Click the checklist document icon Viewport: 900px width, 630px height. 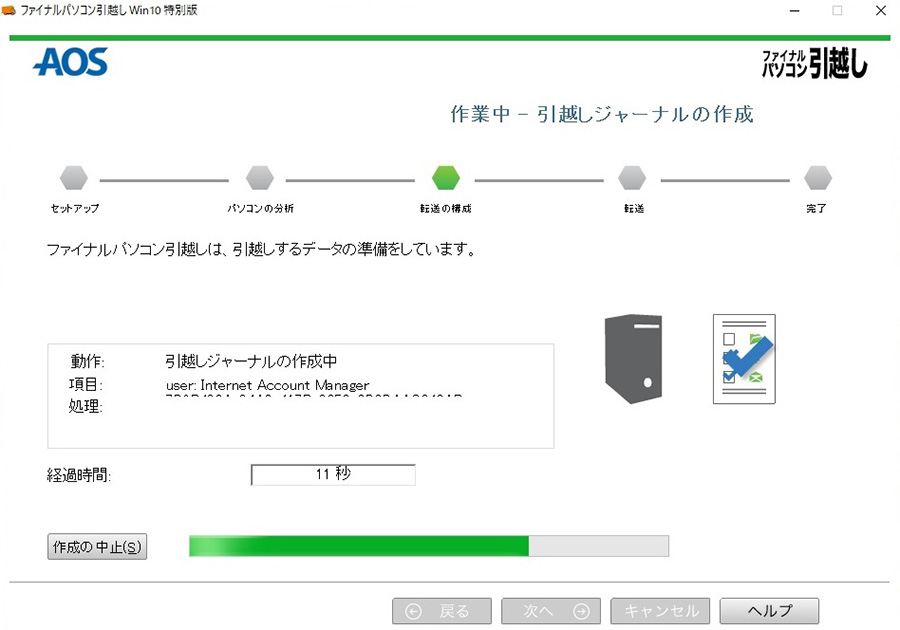point(744,359)
